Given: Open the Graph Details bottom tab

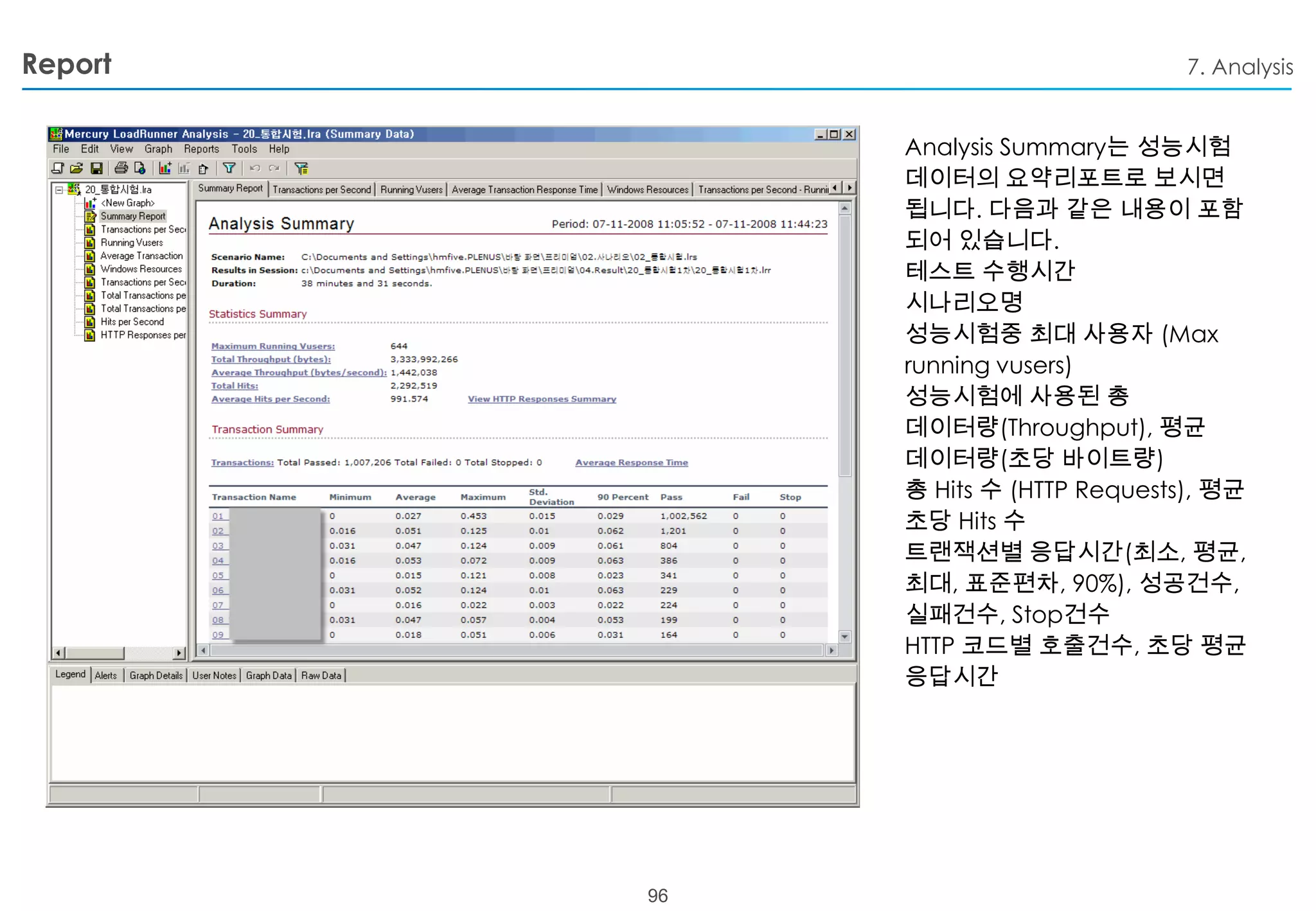Looking at the screenshot, I should point(156,675).
